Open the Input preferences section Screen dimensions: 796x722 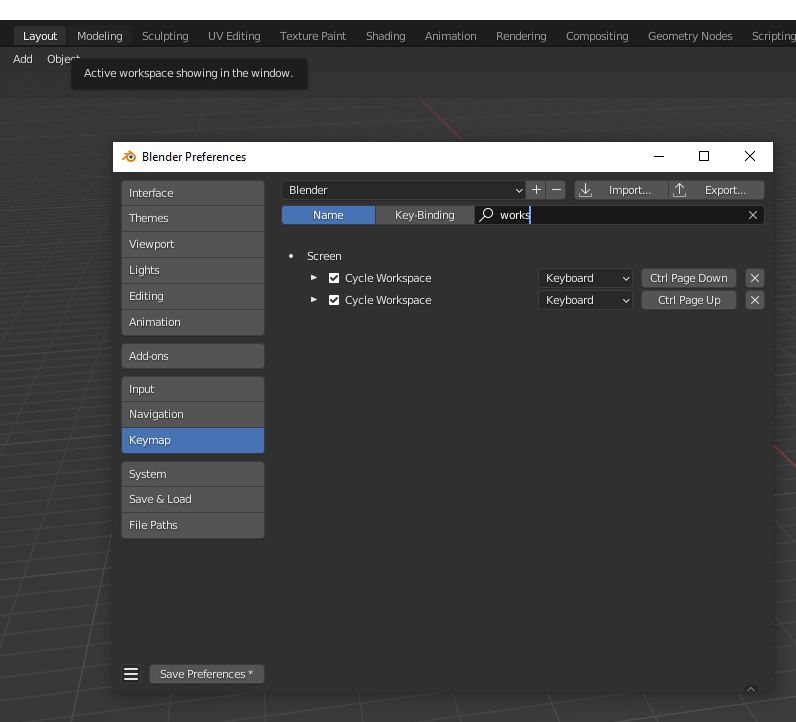(193, 389)
